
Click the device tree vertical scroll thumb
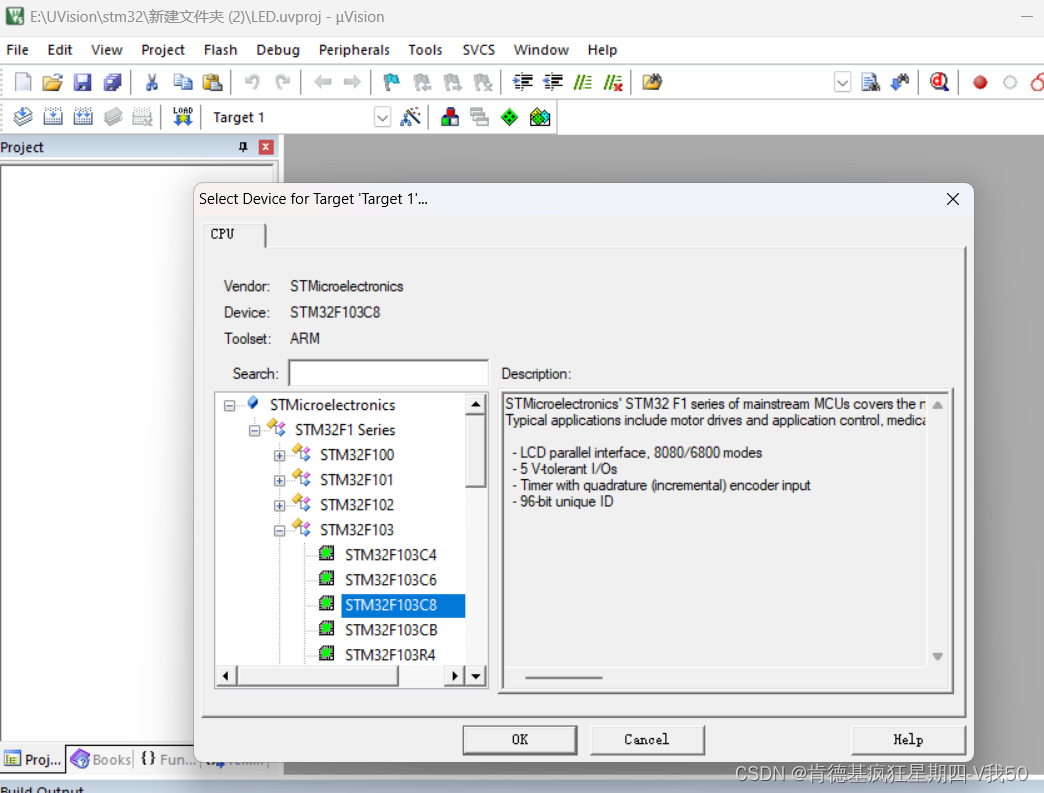pyautogui.click(x=475, y=451)
